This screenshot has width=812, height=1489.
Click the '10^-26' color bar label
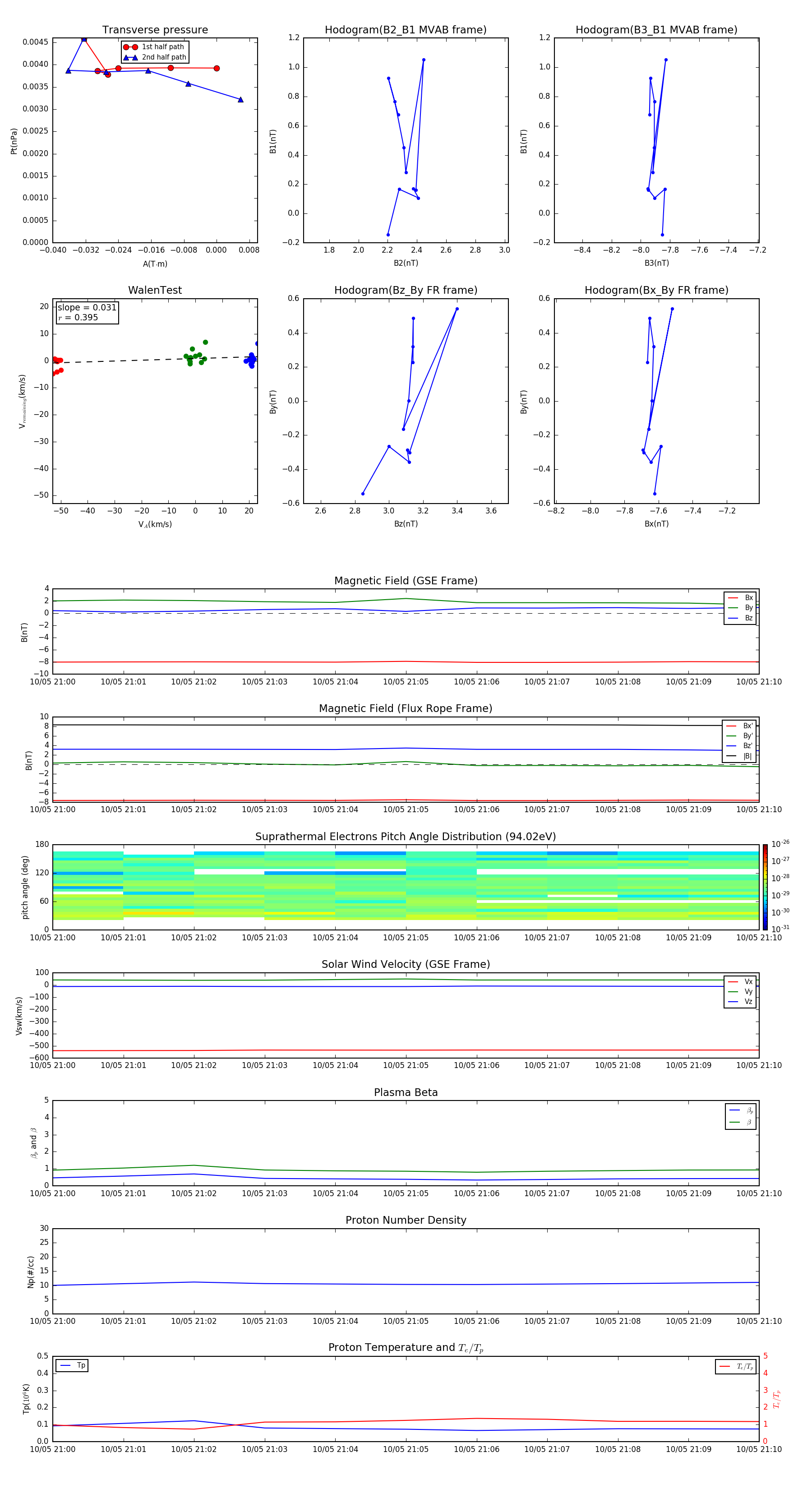tap(780, 844)
